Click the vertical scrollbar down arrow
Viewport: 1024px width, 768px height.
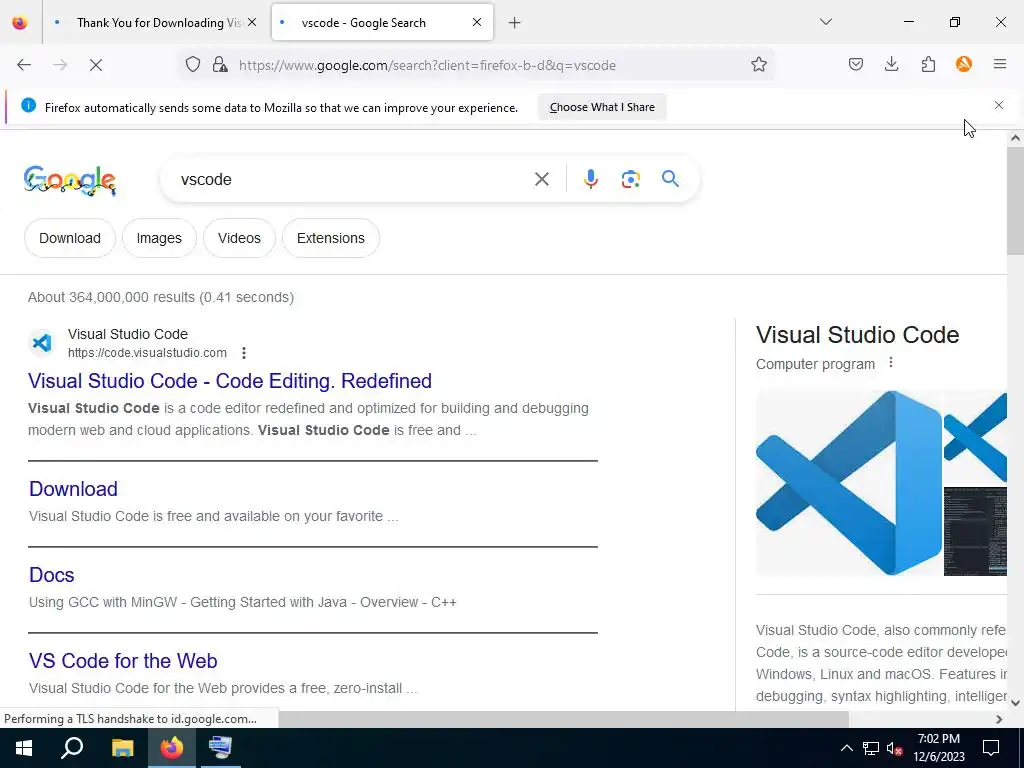pyautogui.click(x=1015, y=703)
